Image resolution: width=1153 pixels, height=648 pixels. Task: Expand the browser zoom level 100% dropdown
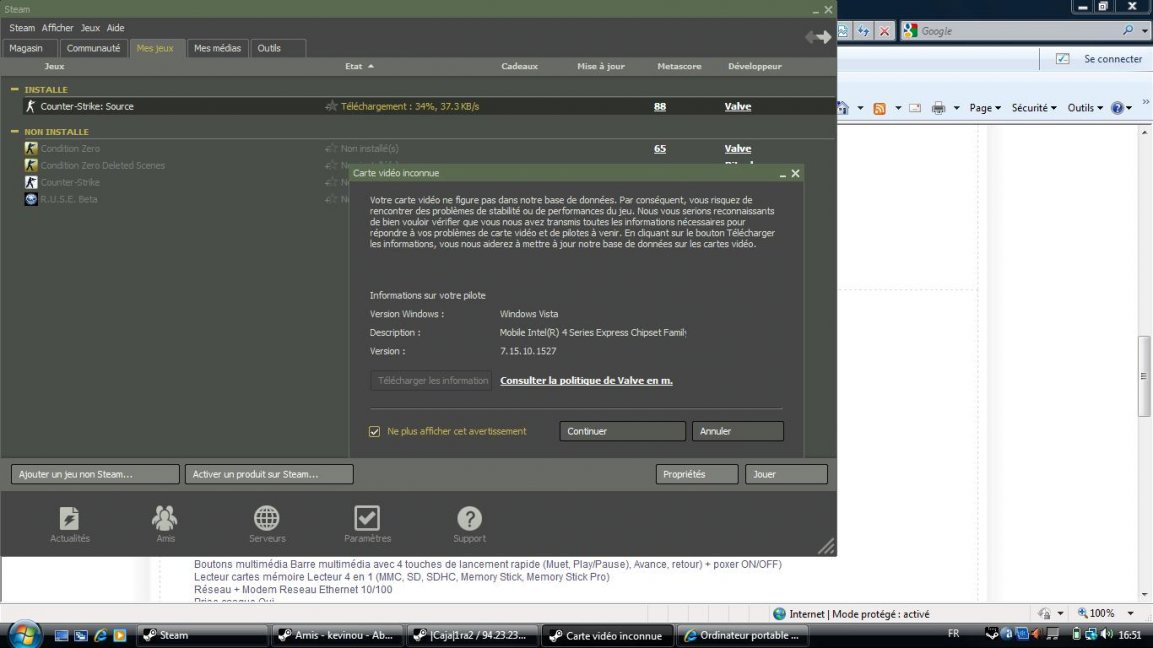tap(1130, 613)
